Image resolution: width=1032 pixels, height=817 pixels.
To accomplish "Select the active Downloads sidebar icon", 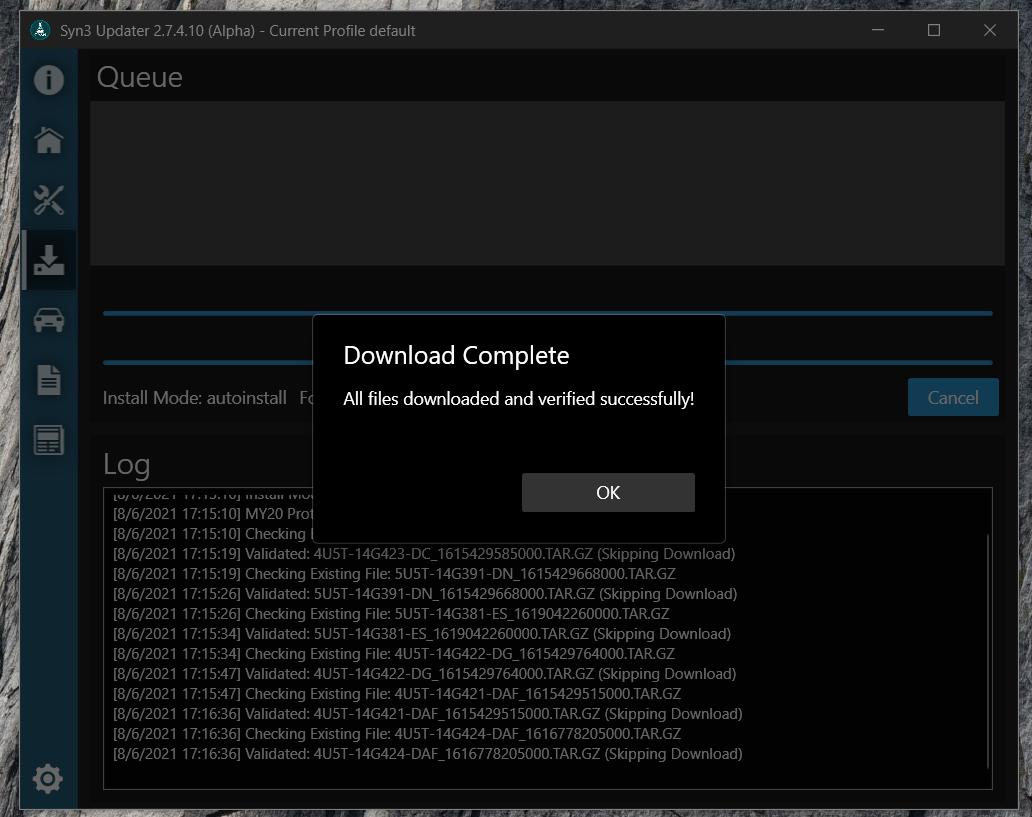I will pos(48,260).
